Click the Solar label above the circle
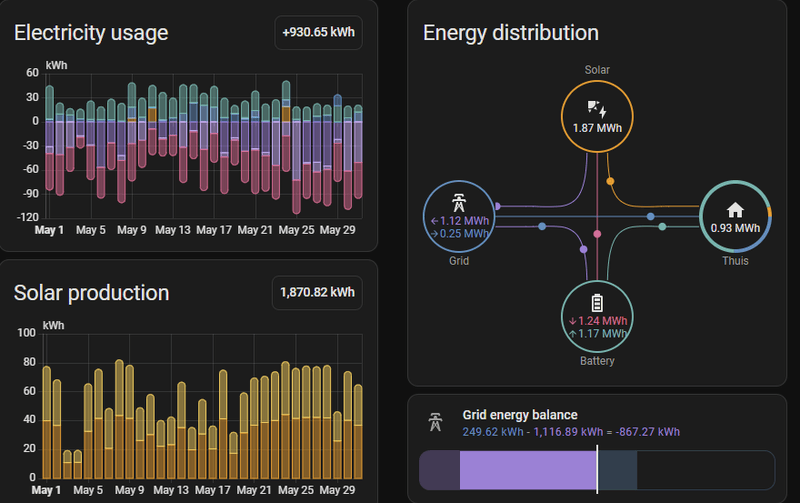The height and width of the screenshot is (503, 800). [x=597, y=70]
